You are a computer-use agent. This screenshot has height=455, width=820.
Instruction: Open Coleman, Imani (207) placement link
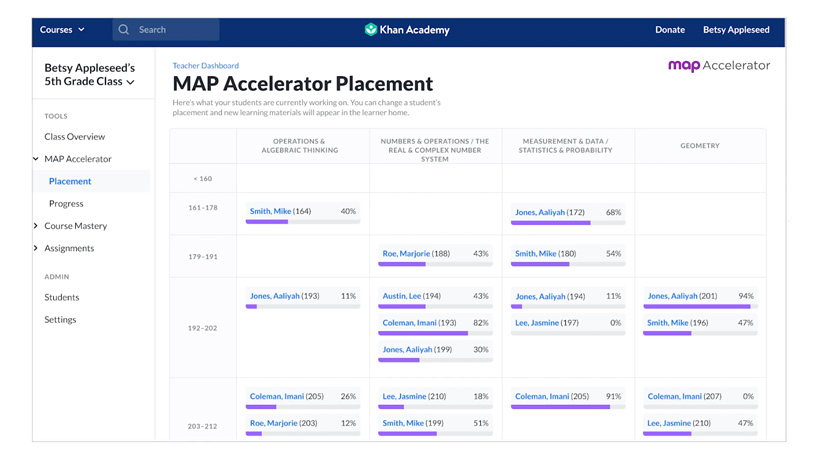pos(675,396)
